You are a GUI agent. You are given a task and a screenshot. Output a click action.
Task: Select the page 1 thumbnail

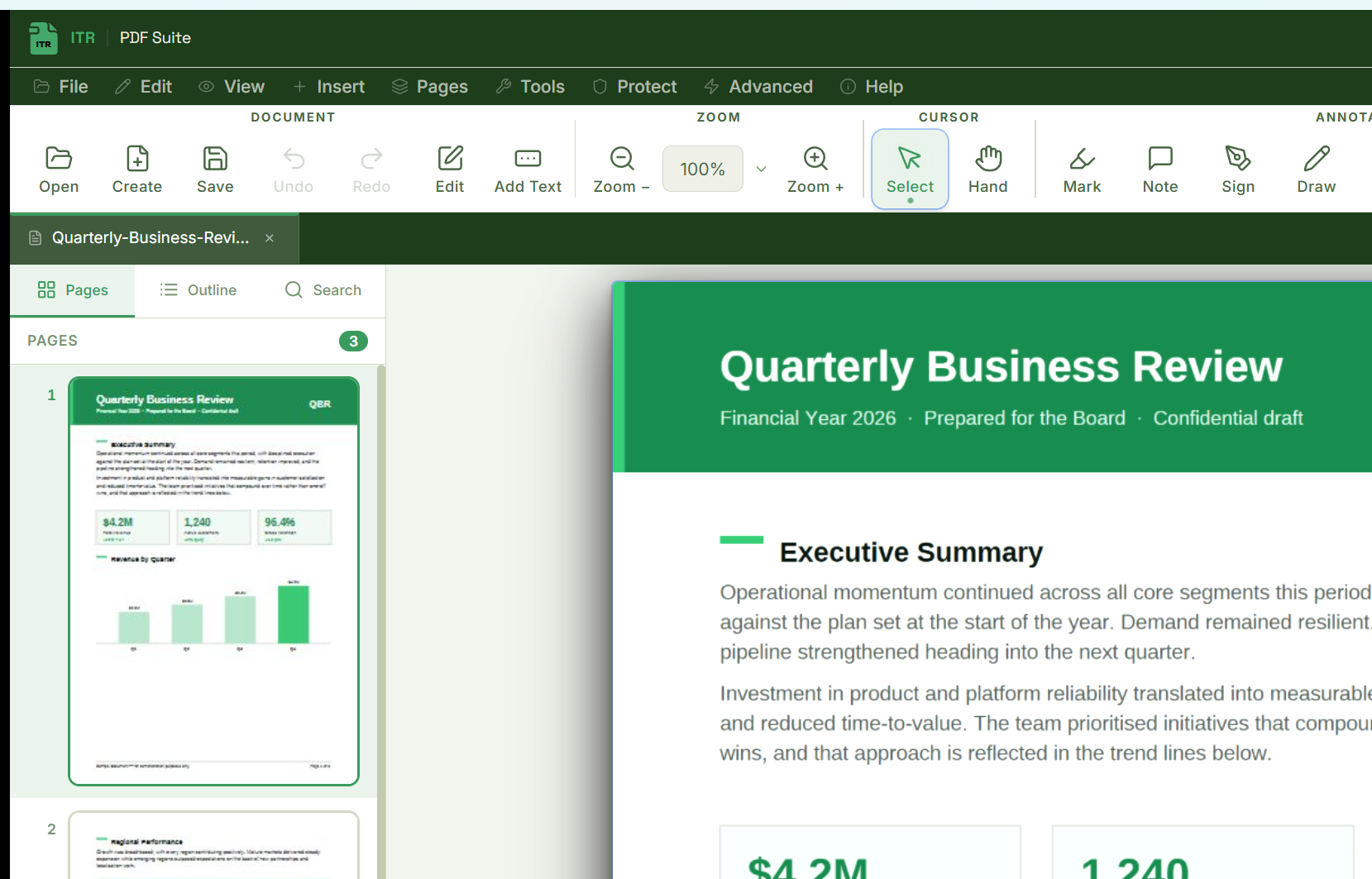coord(213,581)
